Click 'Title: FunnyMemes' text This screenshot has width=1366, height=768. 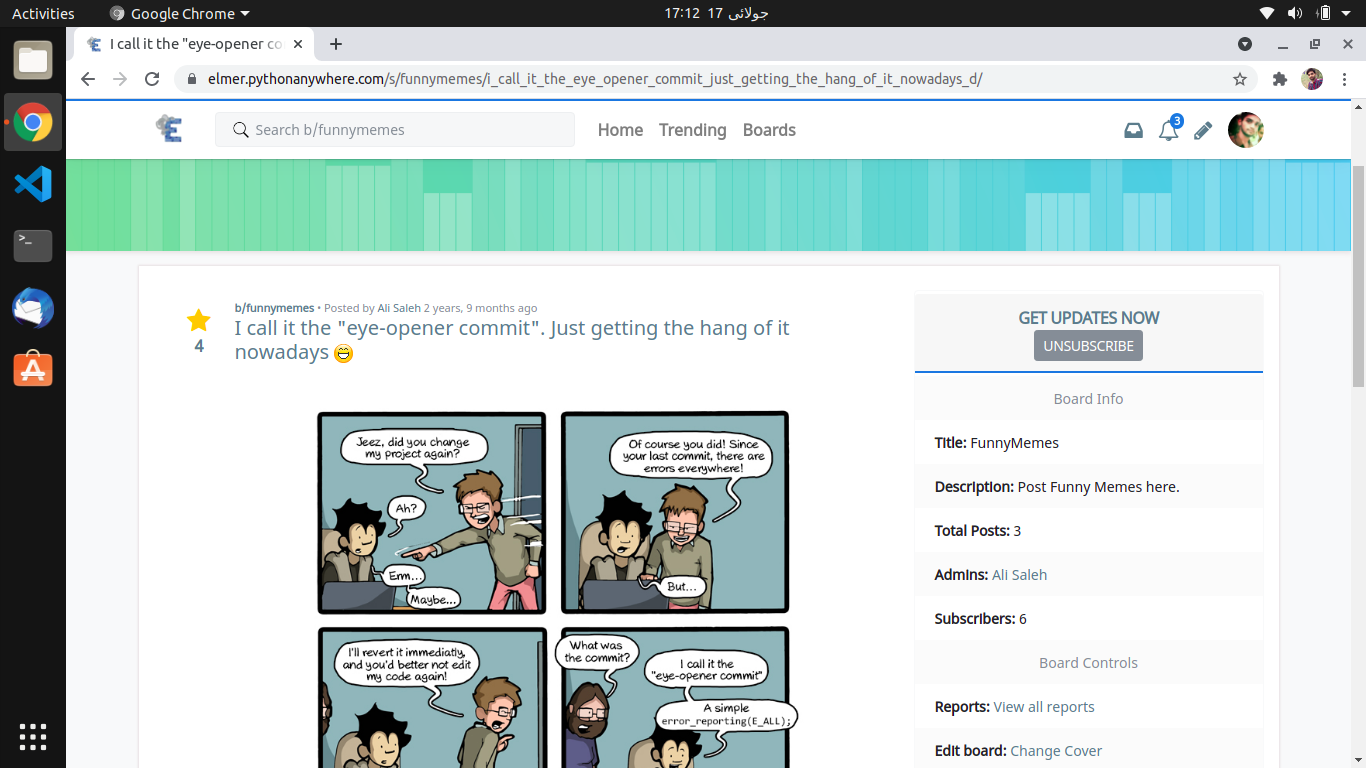(x=997, y=443)
